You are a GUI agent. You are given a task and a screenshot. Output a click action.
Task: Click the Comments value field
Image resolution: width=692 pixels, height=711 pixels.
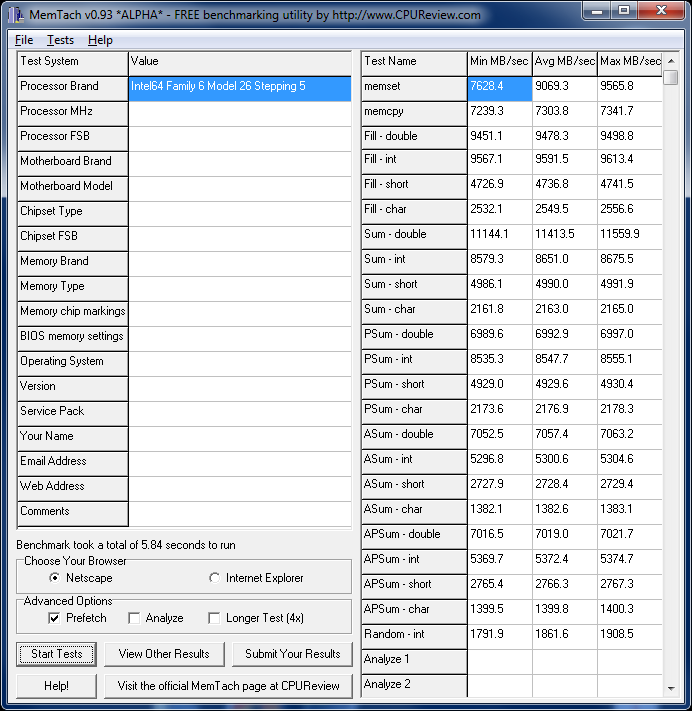coord(240,514)
